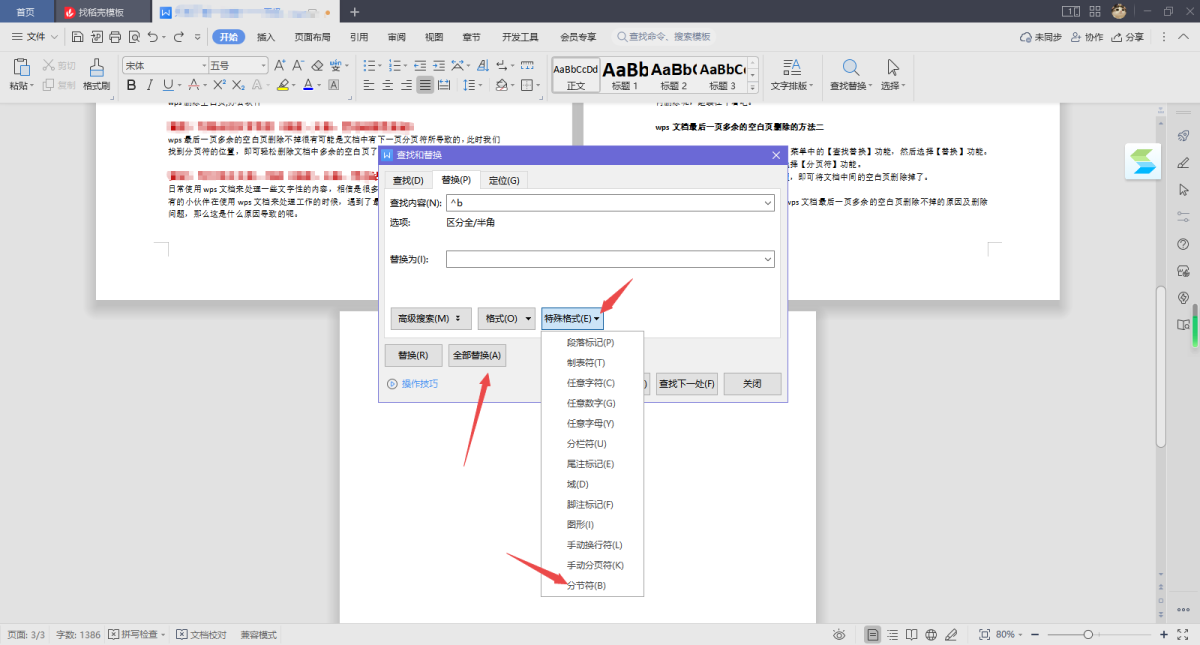Click the Close (关闭) dialog button
This screenshot has width=1200, height=645.
coord(752,384)
